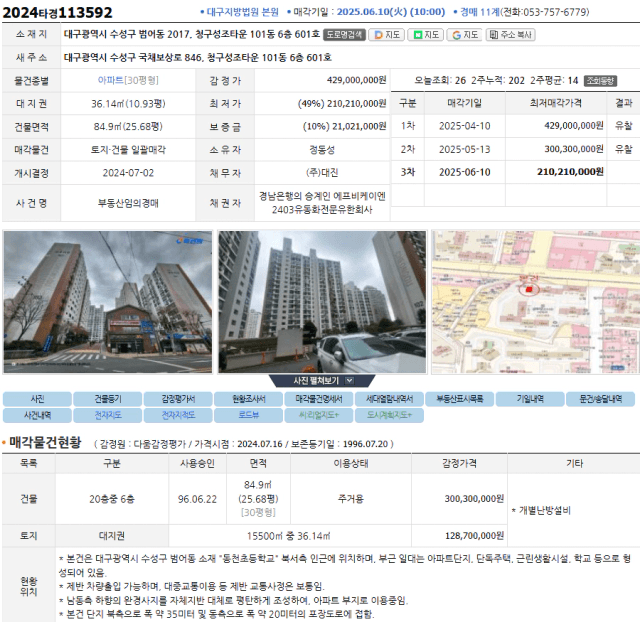
Task: Select the 건물등기 tab
Action: 108,399
